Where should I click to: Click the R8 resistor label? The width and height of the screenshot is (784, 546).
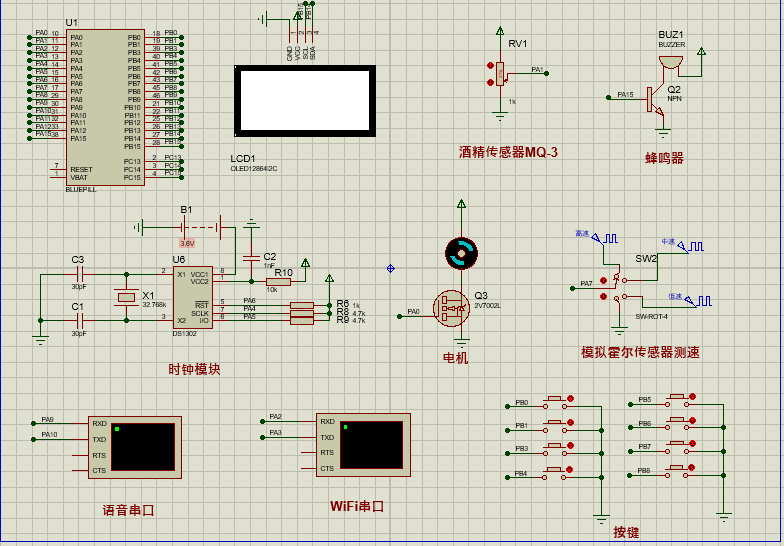342,312
